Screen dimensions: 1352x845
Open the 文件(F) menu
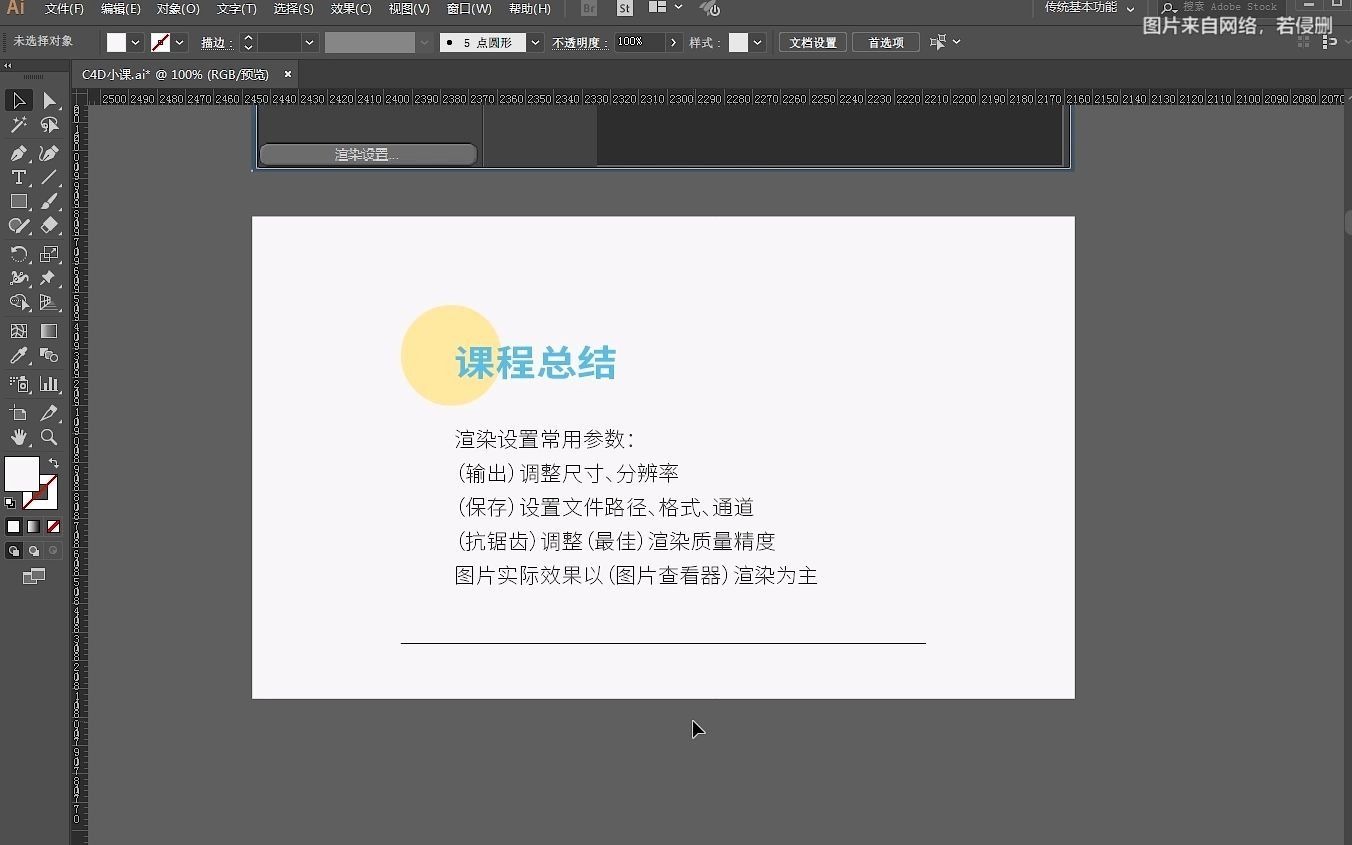click(x=64, y=8)
